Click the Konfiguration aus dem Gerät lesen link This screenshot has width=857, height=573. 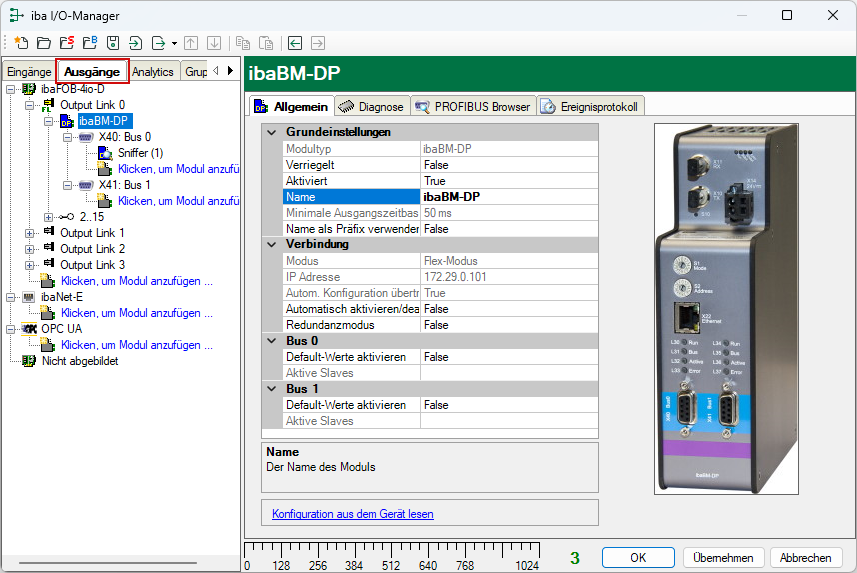click(x=352, y=514)
